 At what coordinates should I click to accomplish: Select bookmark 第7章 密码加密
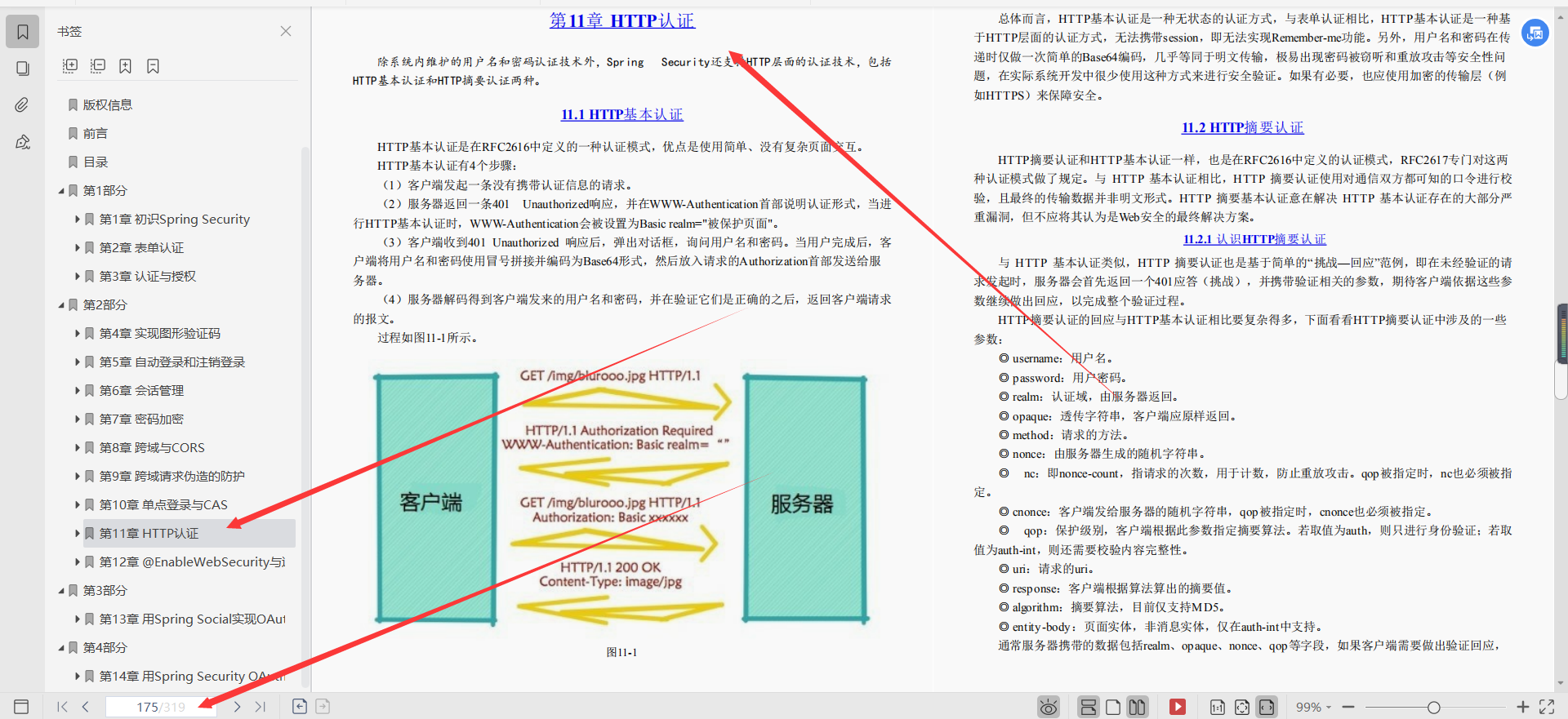point(141,419)
